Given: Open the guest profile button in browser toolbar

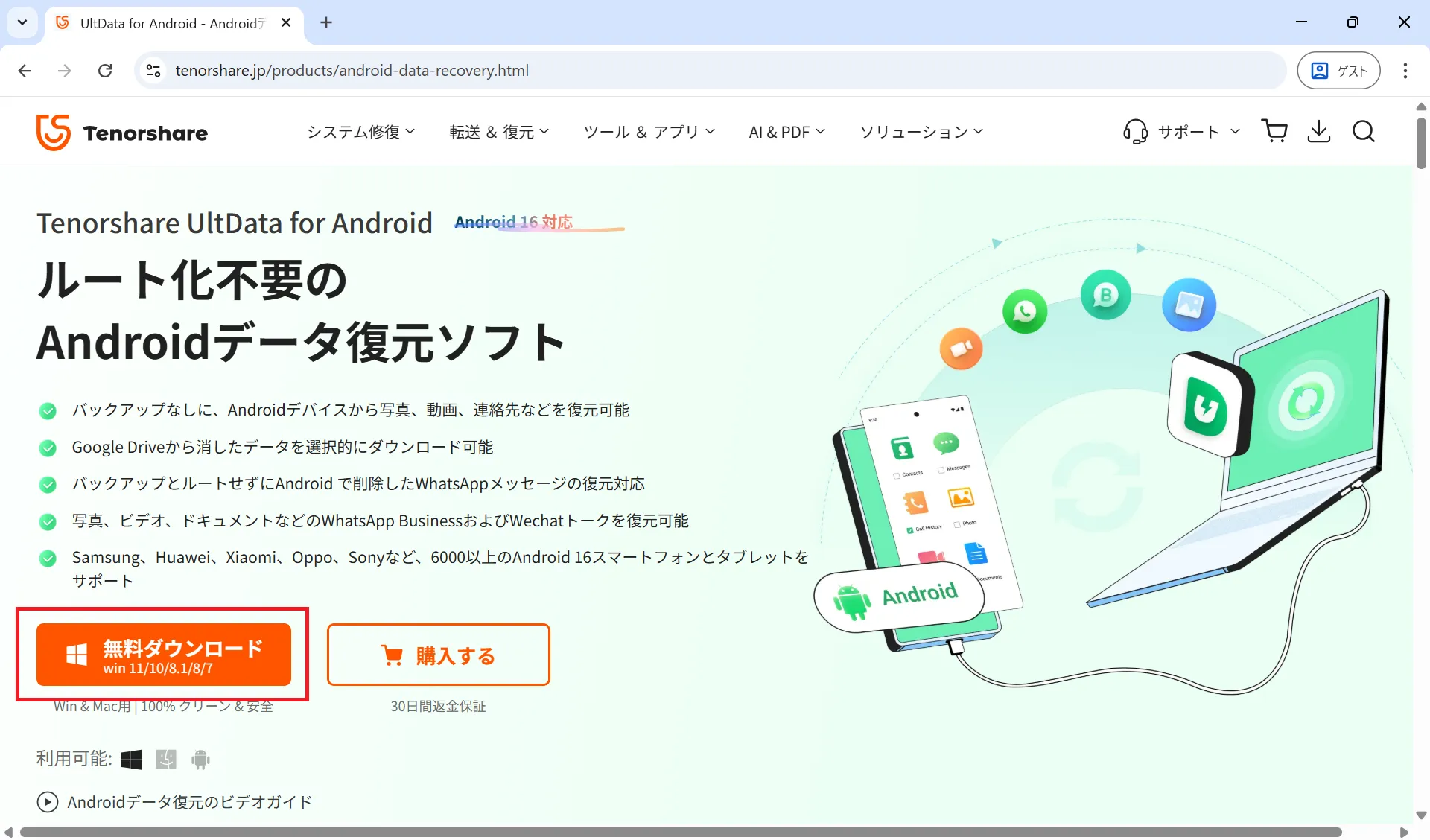Looking at the screenshot, I should pyautogui.click(x=1338, y=70).
